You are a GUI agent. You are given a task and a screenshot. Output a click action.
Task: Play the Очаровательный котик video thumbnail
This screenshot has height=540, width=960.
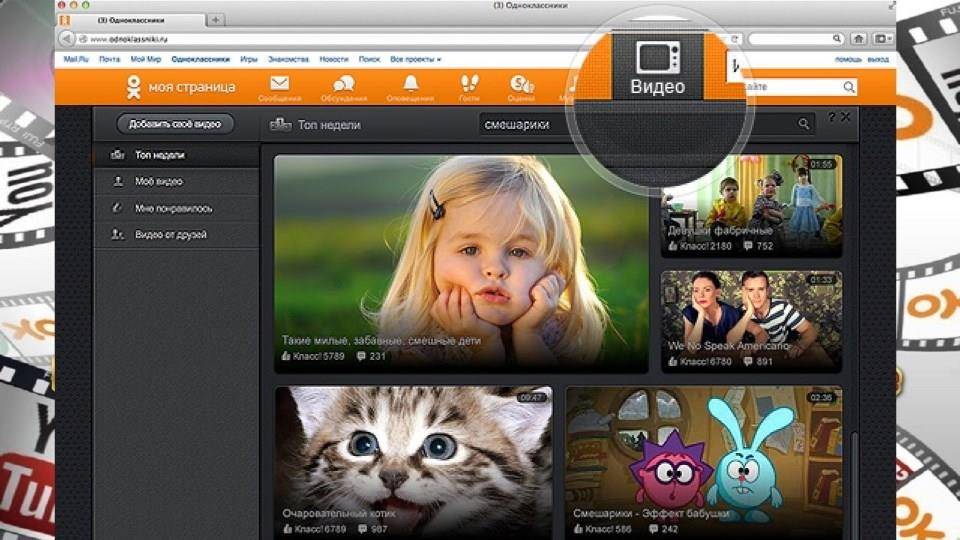click(413, 460)
